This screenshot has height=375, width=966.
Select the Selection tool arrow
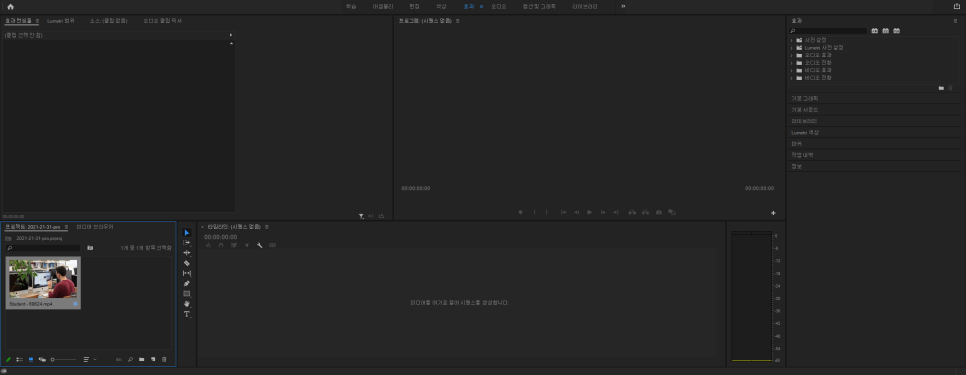click(x=187, y=233)
